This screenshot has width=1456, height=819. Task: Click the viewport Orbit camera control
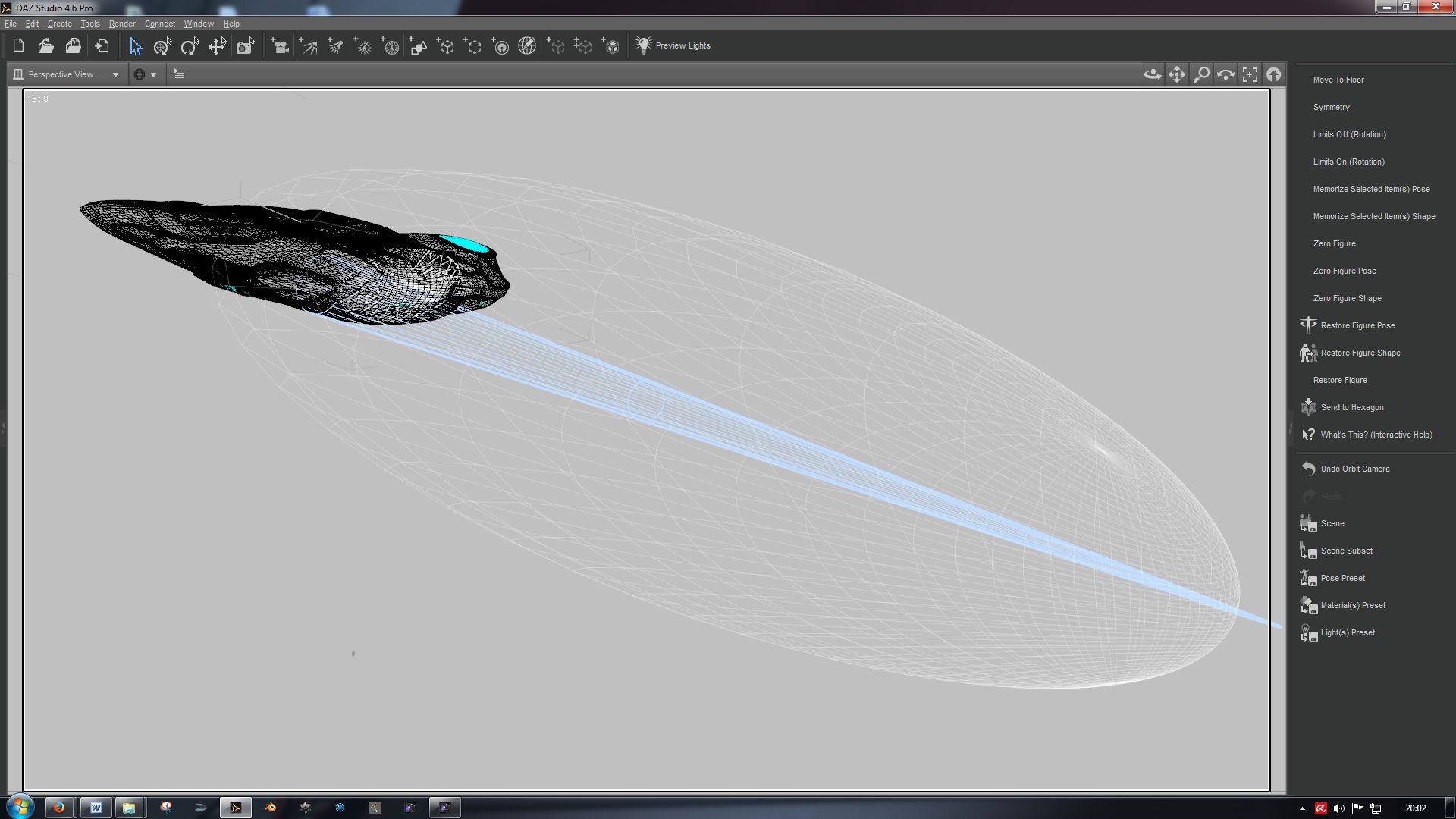[1152, 74]
